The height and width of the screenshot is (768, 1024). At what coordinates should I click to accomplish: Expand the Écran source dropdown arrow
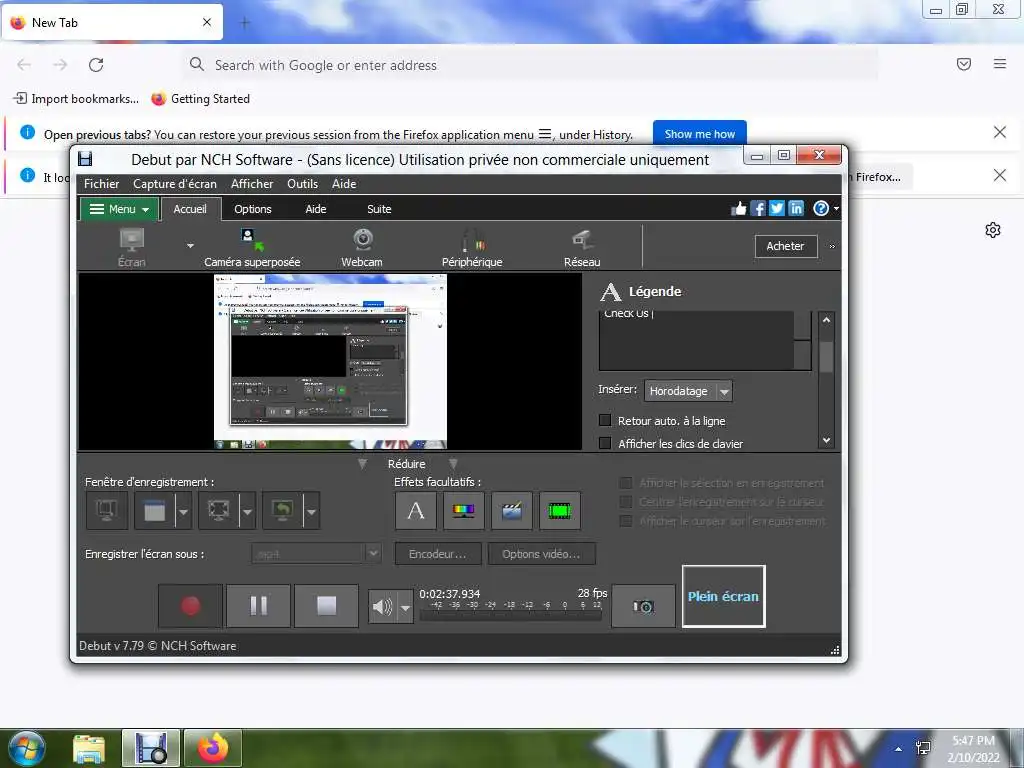coord(190,246)
